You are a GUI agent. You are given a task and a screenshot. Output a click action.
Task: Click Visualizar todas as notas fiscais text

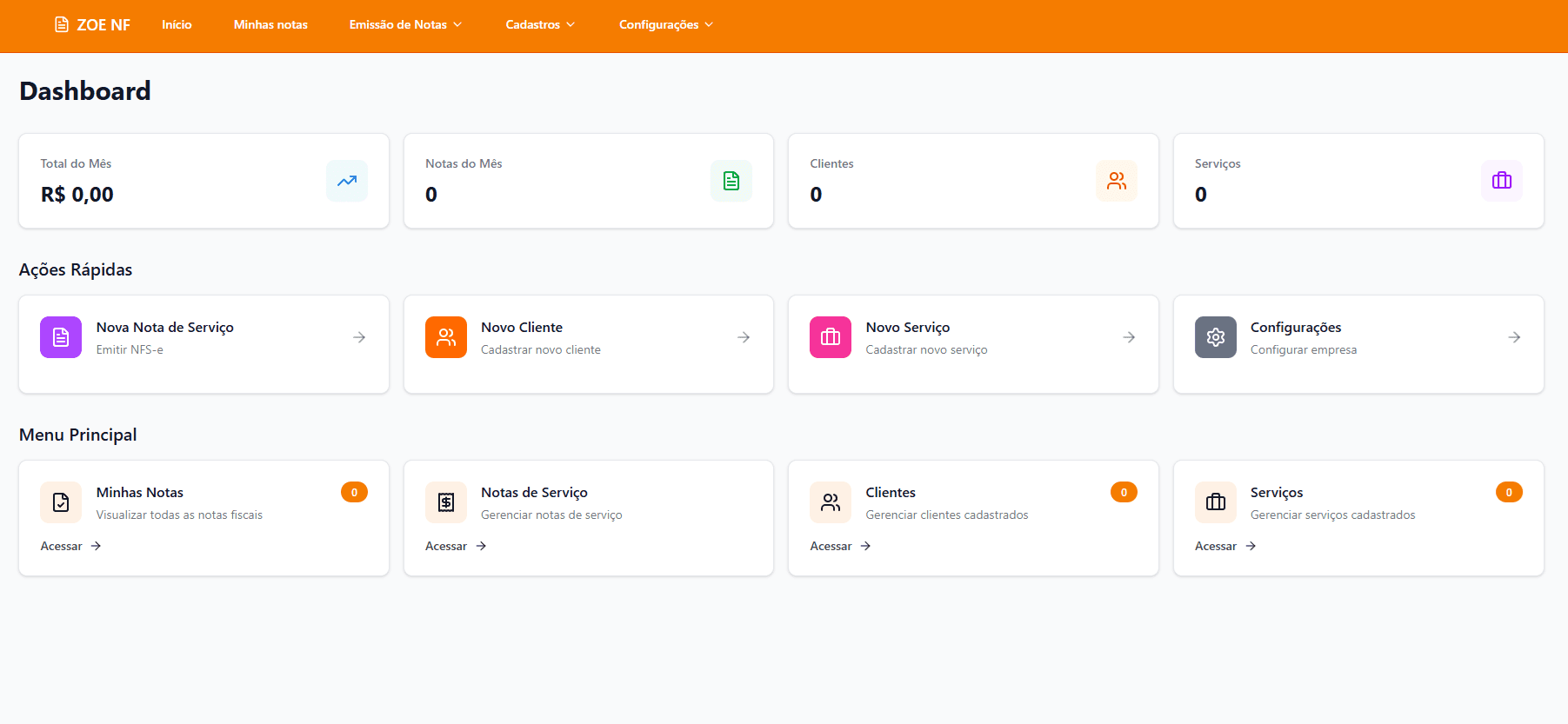tap(179, 515)
